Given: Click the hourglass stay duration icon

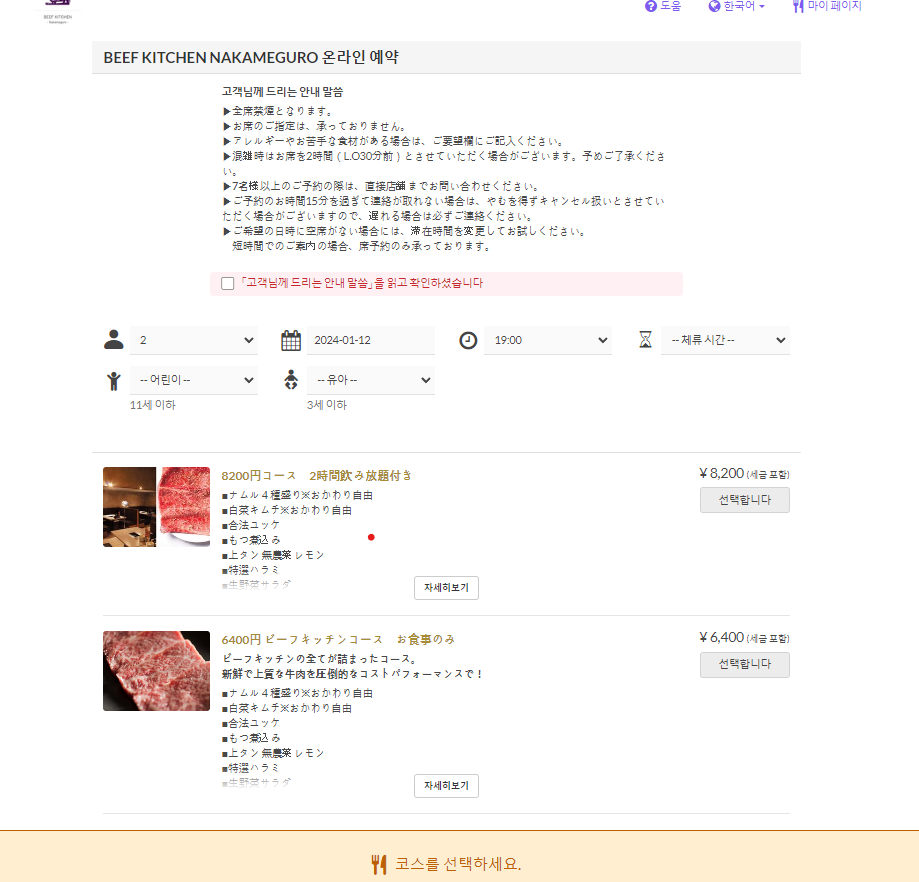Looking at the screenshot, I should [645, 339].
